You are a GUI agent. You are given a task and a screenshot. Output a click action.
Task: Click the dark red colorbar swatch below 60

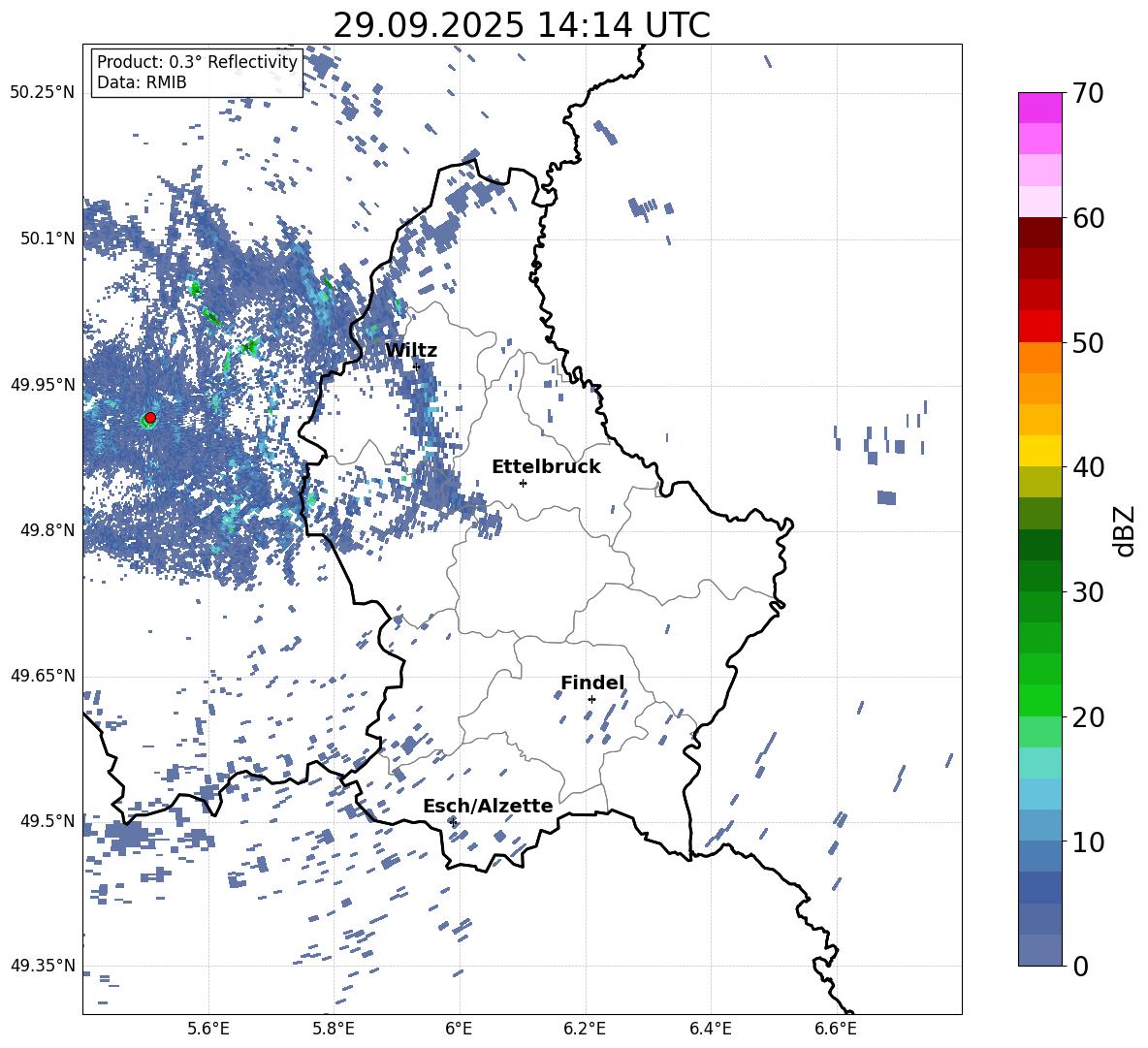[x=1040, y=233]
